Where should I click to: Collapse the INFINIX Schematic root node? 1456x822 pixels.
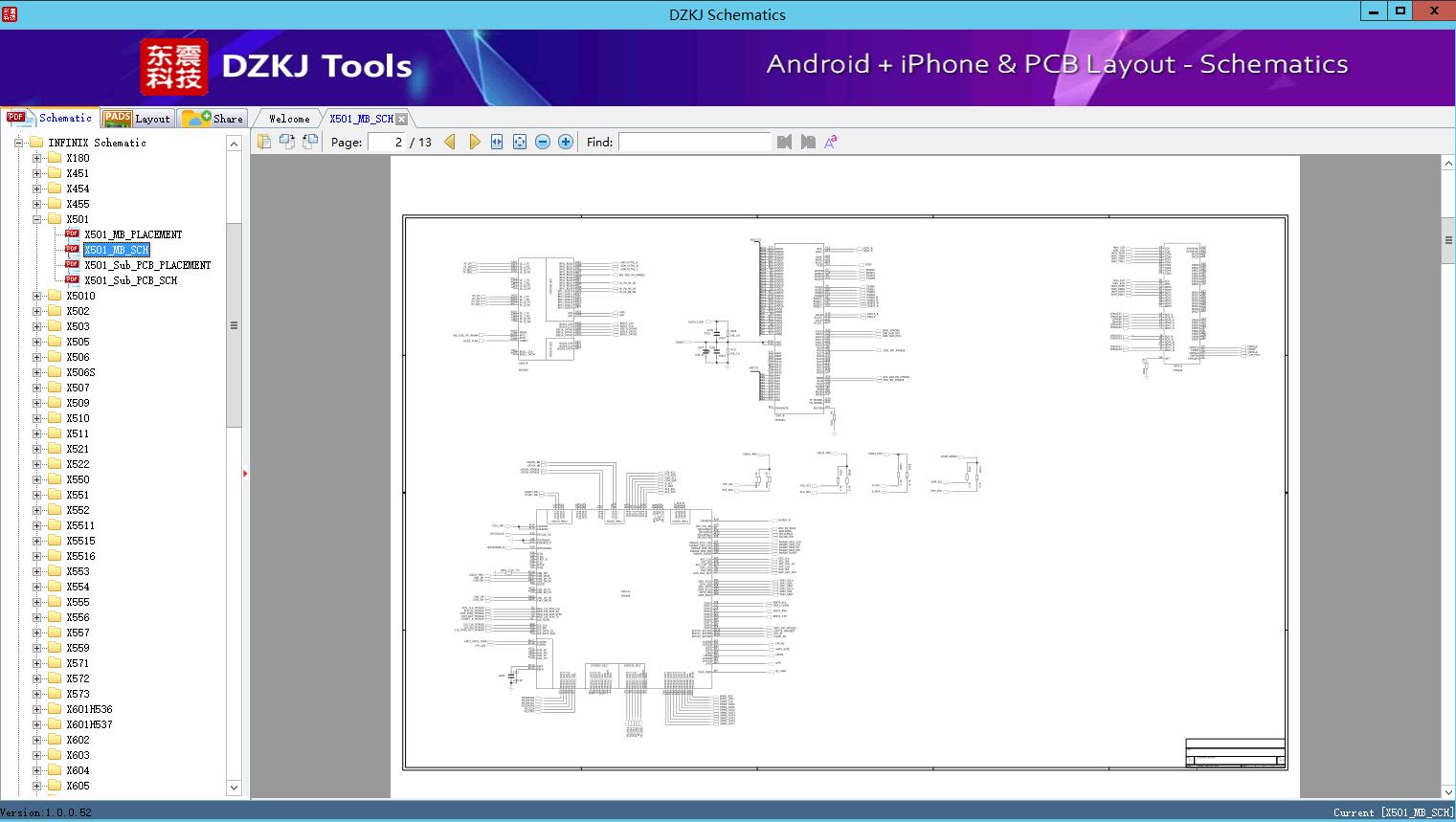coord(18,143)
